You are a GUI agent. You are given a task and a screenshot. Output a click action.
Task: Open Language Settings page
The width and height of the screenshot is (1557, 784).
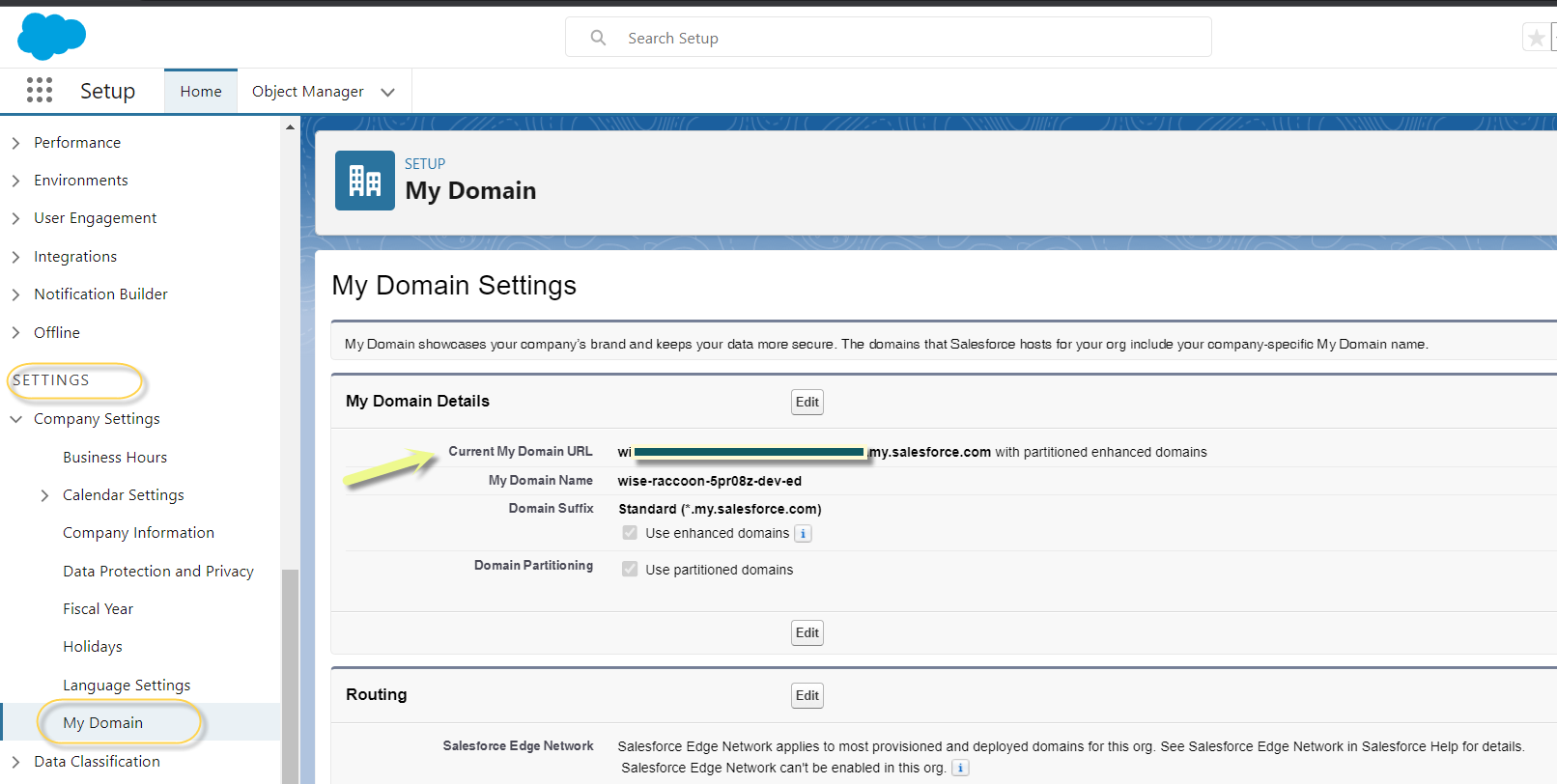pyautogui.click(x=127, y=686)
